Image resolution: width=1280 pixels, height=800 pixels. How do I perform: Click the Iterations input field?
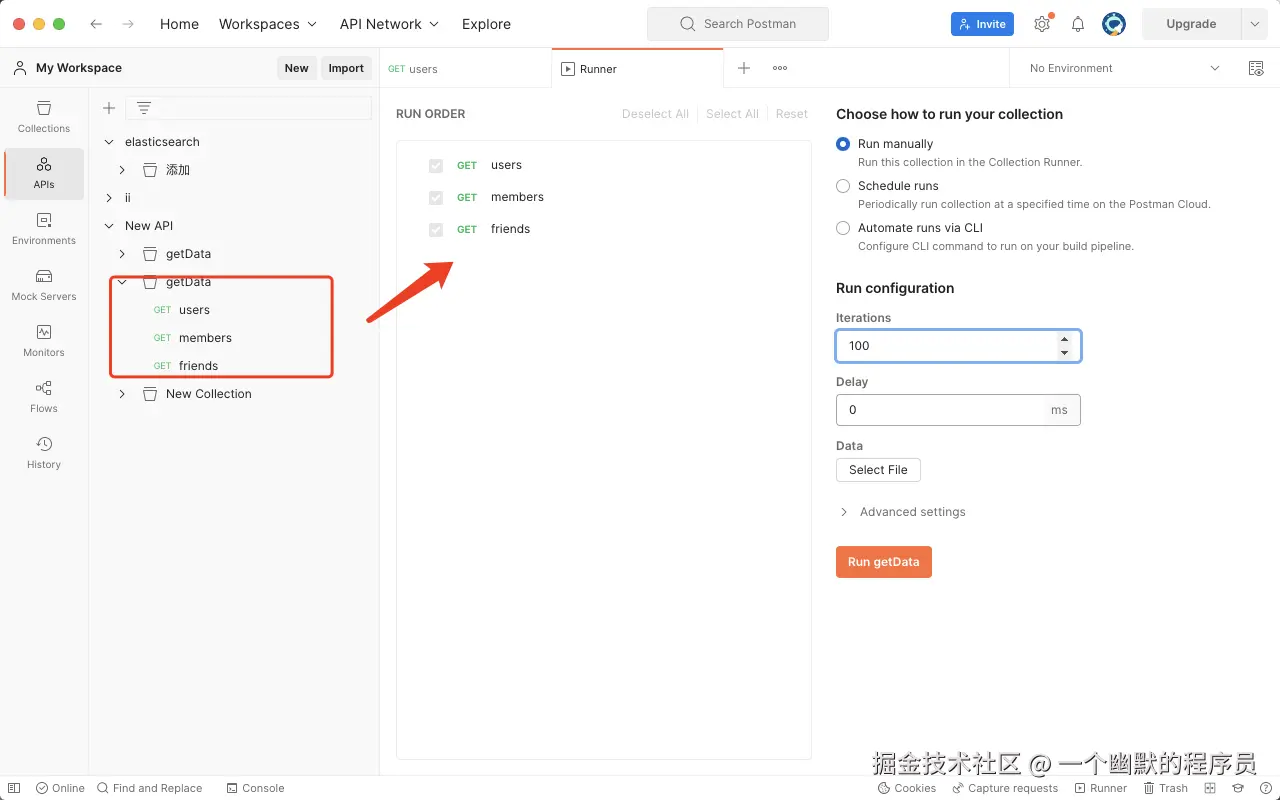pos(958,346)
